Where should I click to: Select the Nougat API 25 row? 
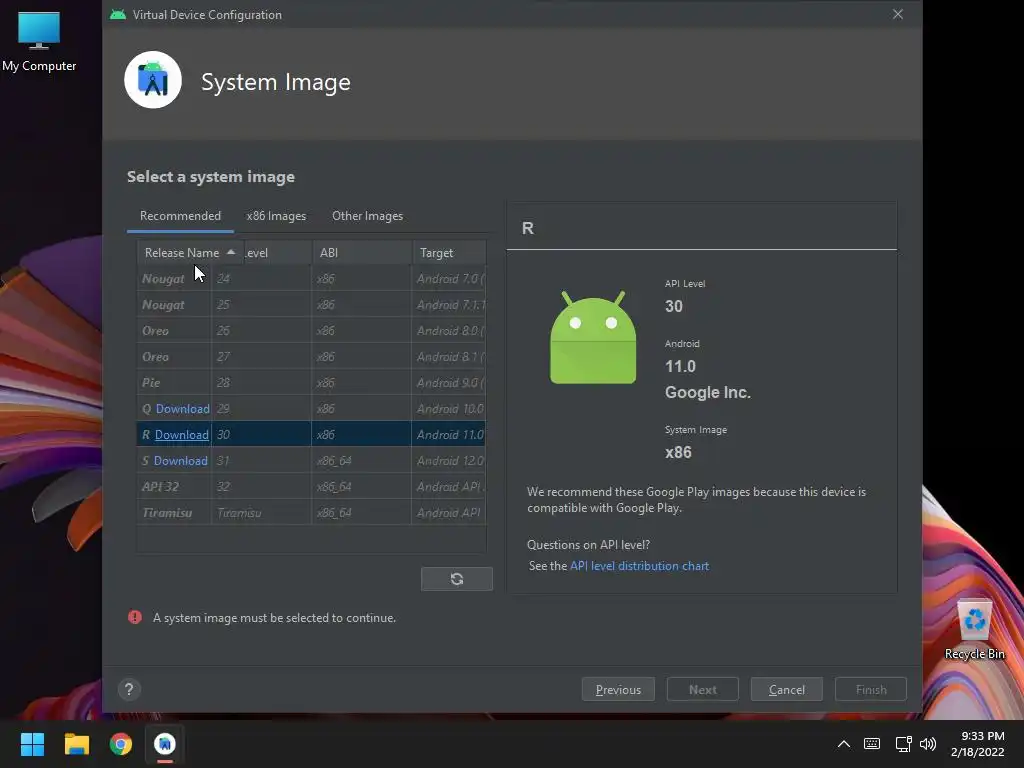click(x=312, y=305)
